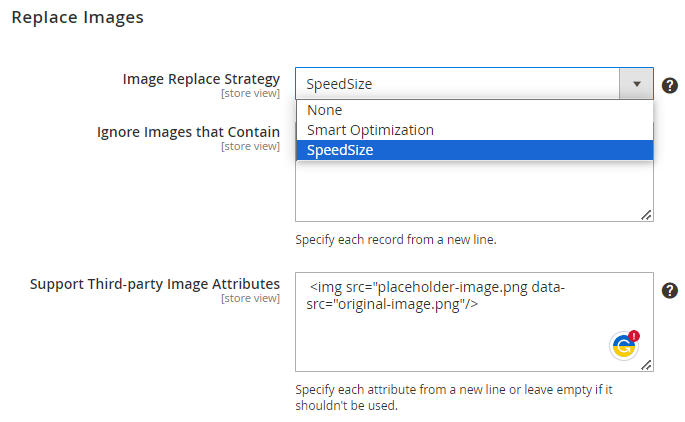Image resolution: width=685 pixels, height=422 pixels.
Task: Click the img src placeholder text in textarea
Action: click(x=436, y=295)
